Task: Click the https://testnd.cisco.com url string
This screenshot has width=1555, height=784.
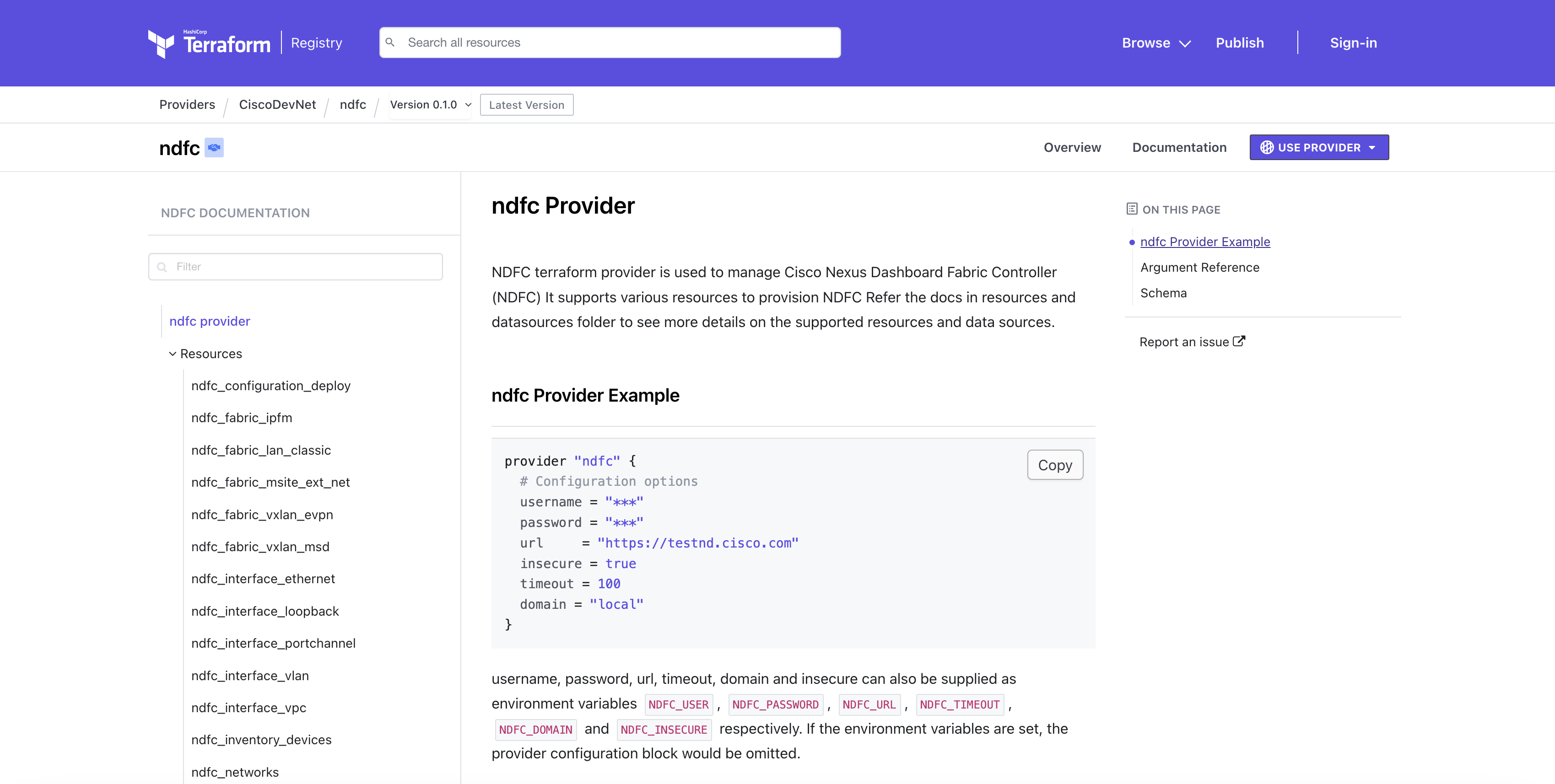Action: 698,543
